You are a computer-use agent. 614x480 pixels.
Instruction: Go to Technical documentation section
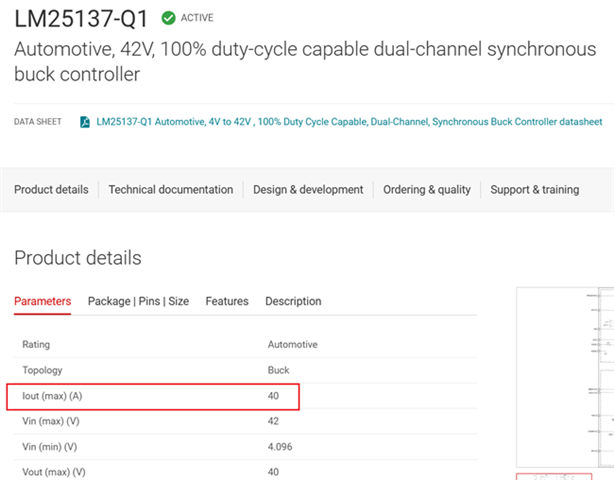tap(171, 189)
